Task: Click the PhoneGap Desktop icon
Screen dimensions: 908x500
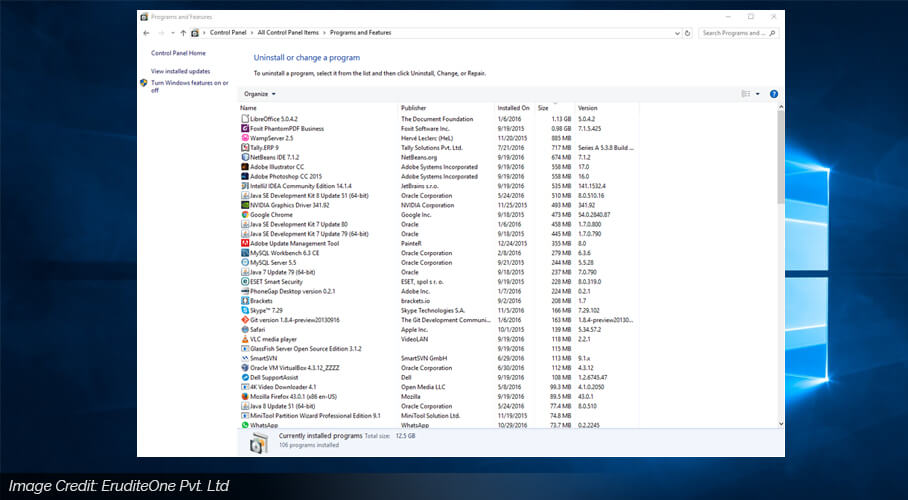Action: [245, 291]
